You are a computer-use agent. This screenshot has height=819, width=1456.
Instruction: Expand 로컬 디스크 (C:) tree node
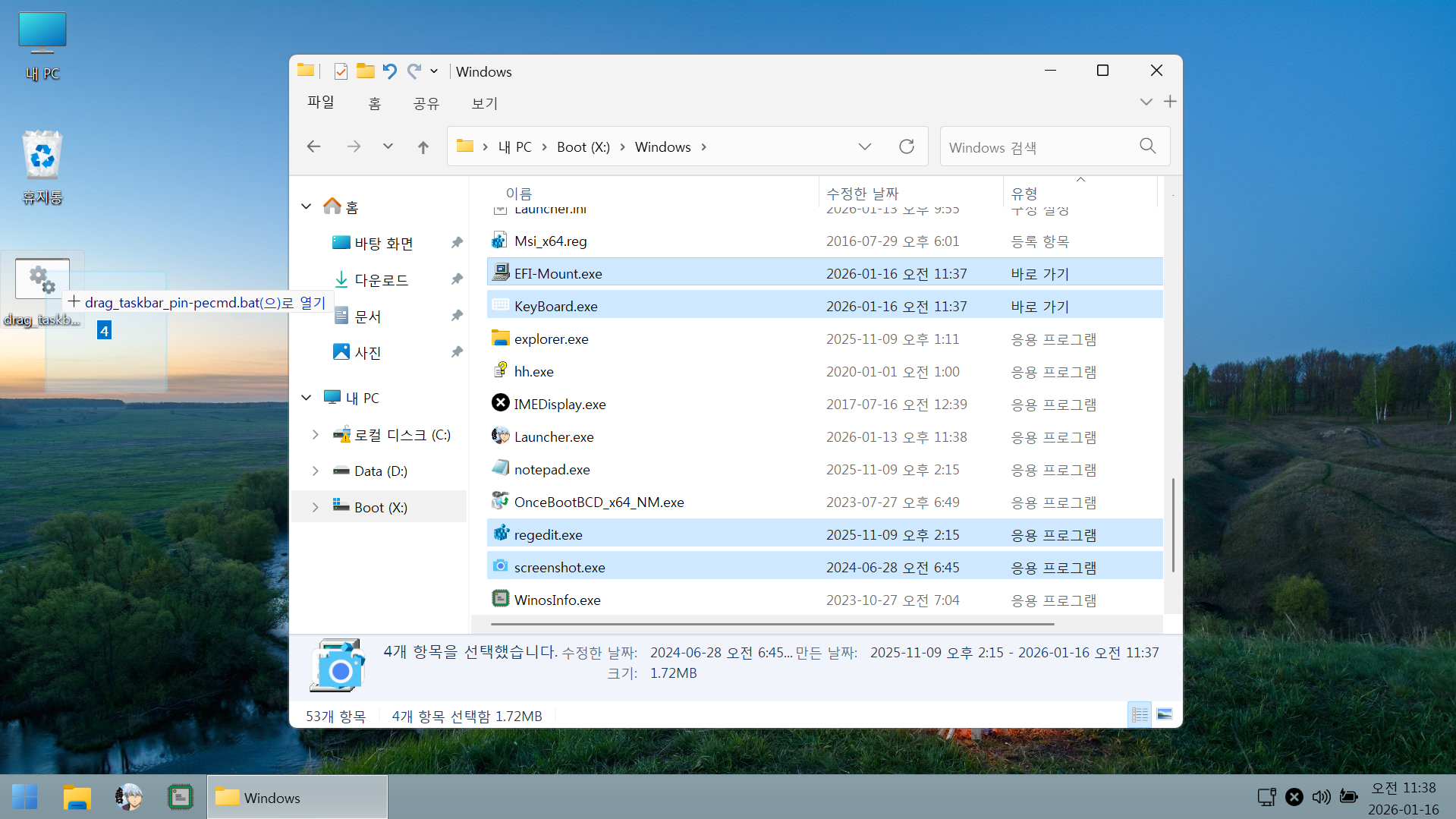(x=315, y=435)
